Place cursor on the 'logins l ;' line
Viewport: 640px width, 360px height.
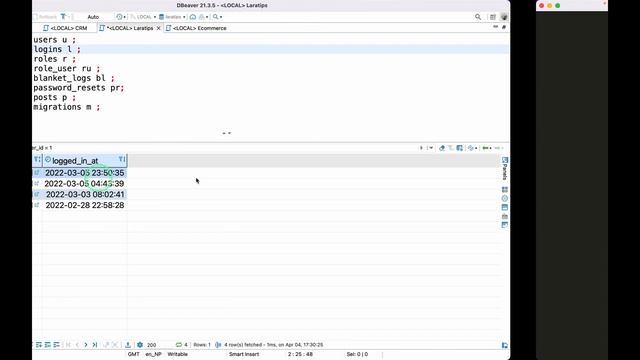point(57,49)
